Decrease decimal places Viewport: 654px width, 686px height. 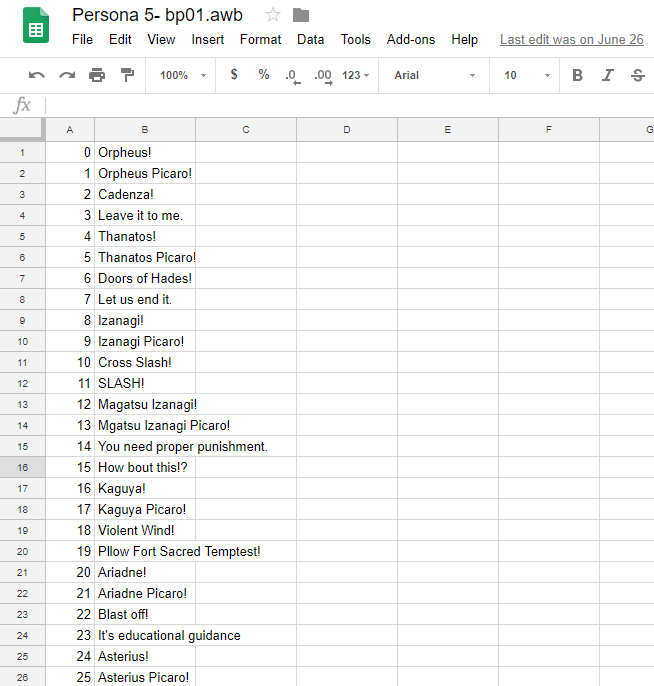click(292, 75)
